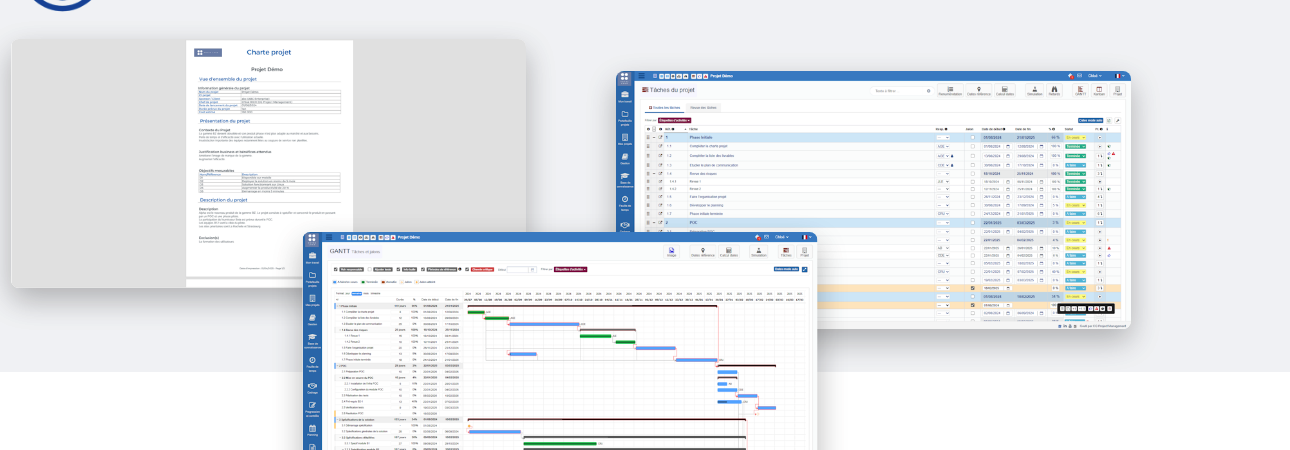
Task: Click Calcul dates in Tâches du projet toolbar
Action: click(1005, 90)
